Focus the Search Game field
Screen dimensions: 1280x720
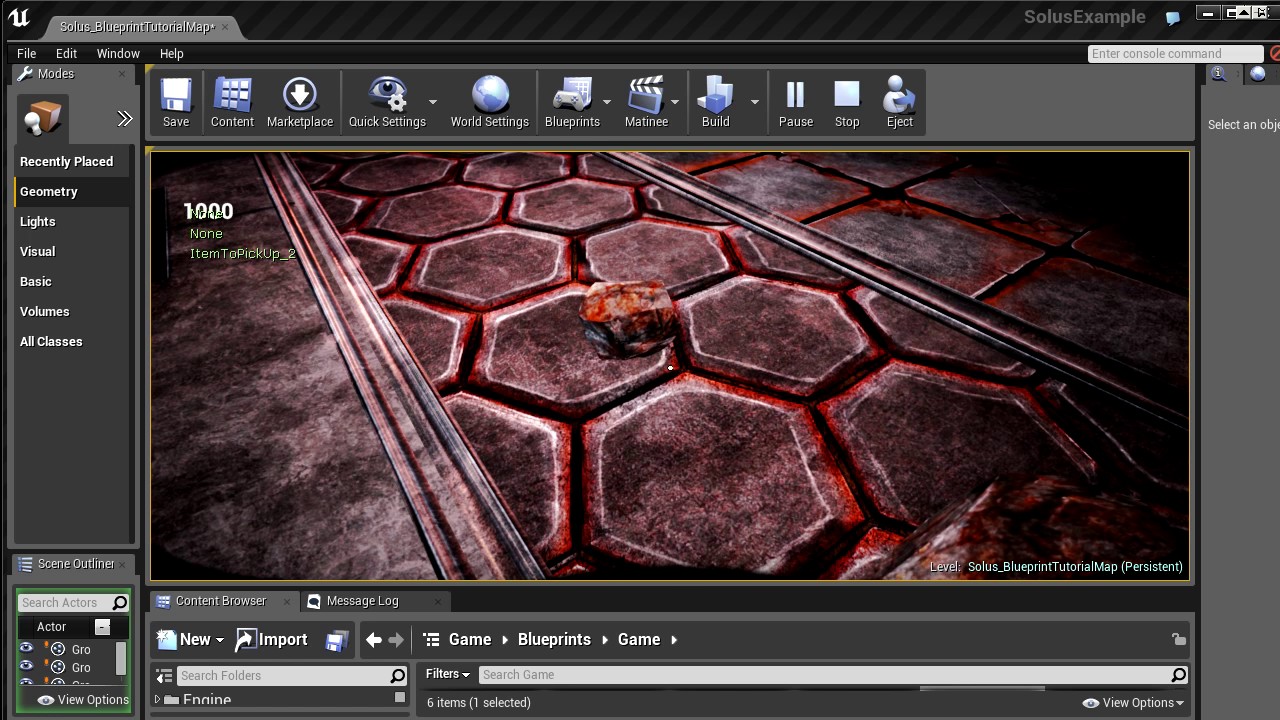click(833, 675)
